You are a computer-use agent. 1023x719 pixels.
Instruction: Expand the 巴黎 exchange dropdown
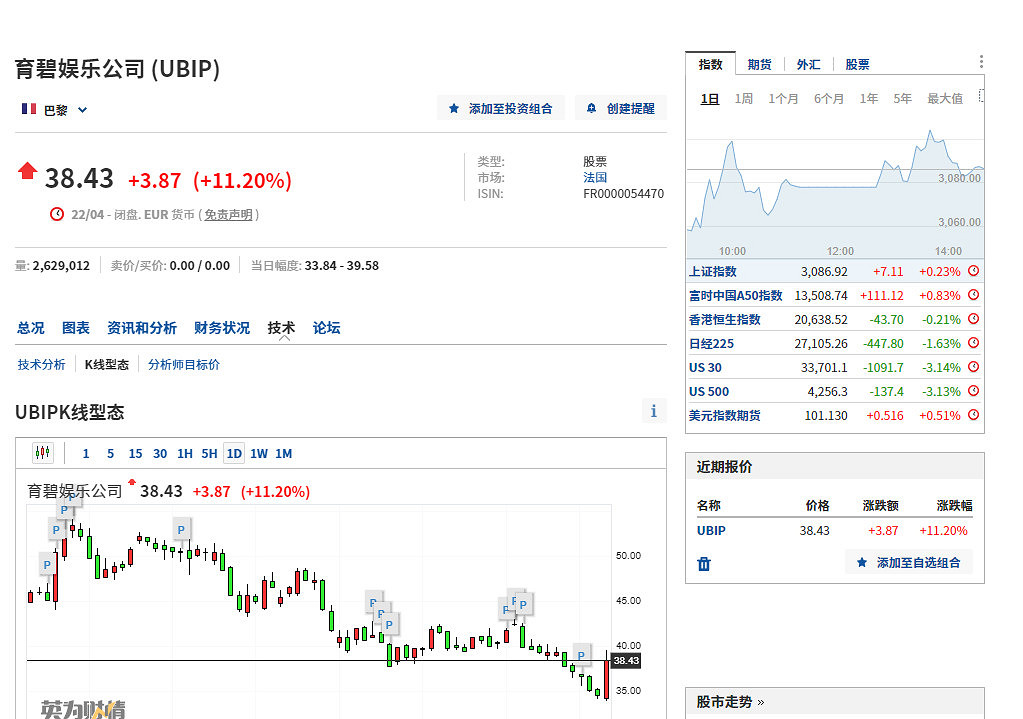coord(55,110)
